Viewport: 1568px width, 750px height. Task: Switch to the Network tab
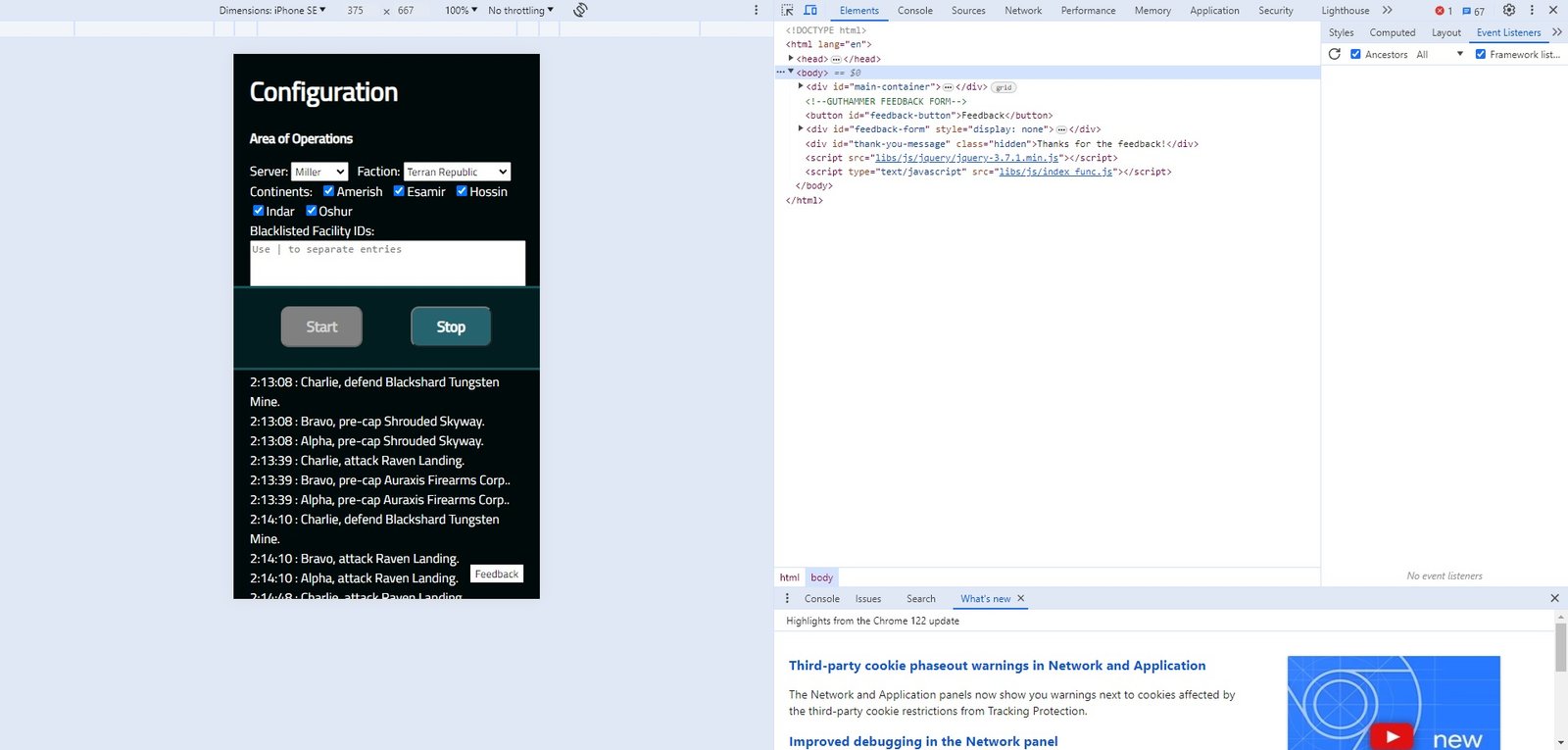[1022, 11]
